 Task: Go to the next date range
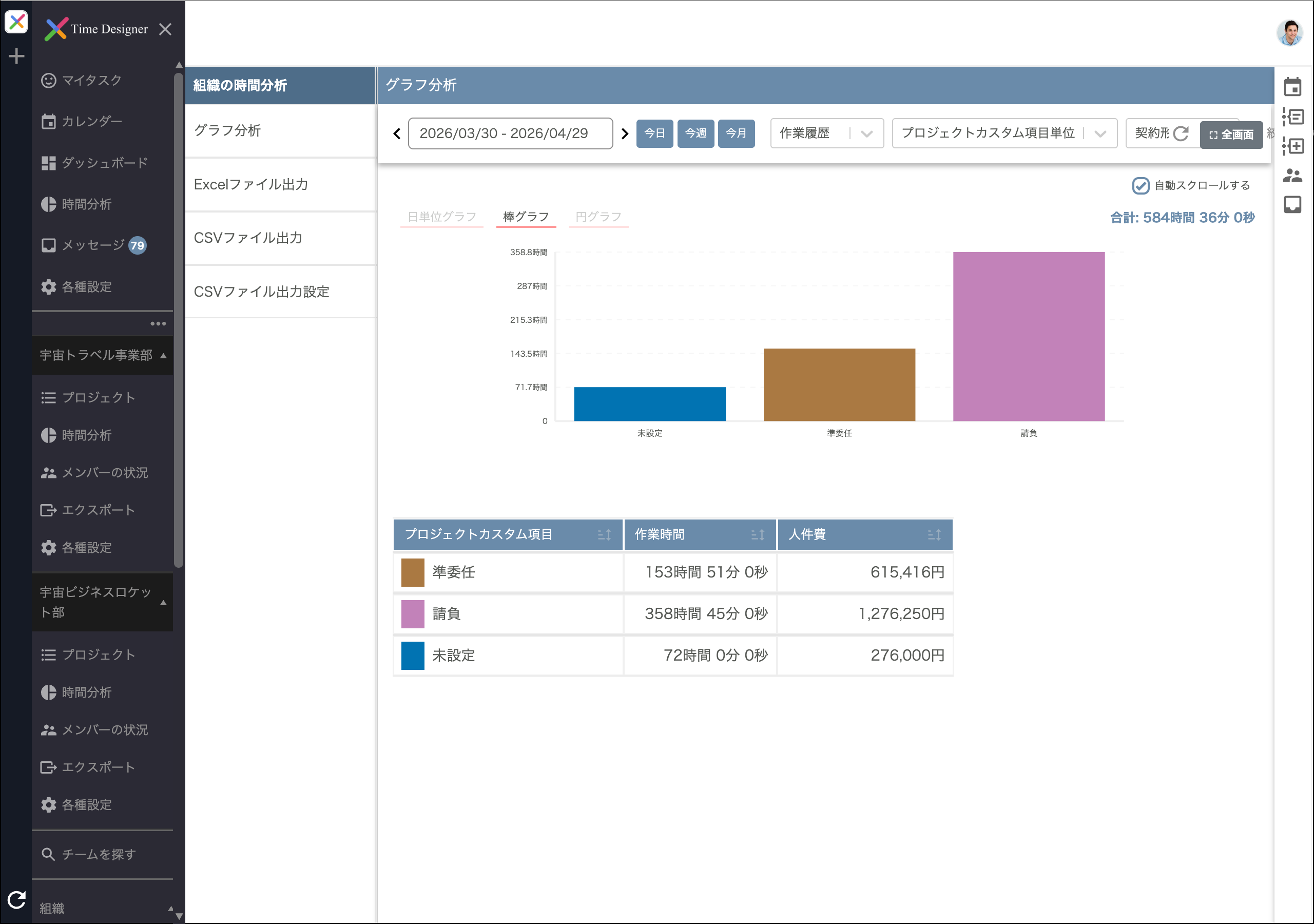click(624, 134)
